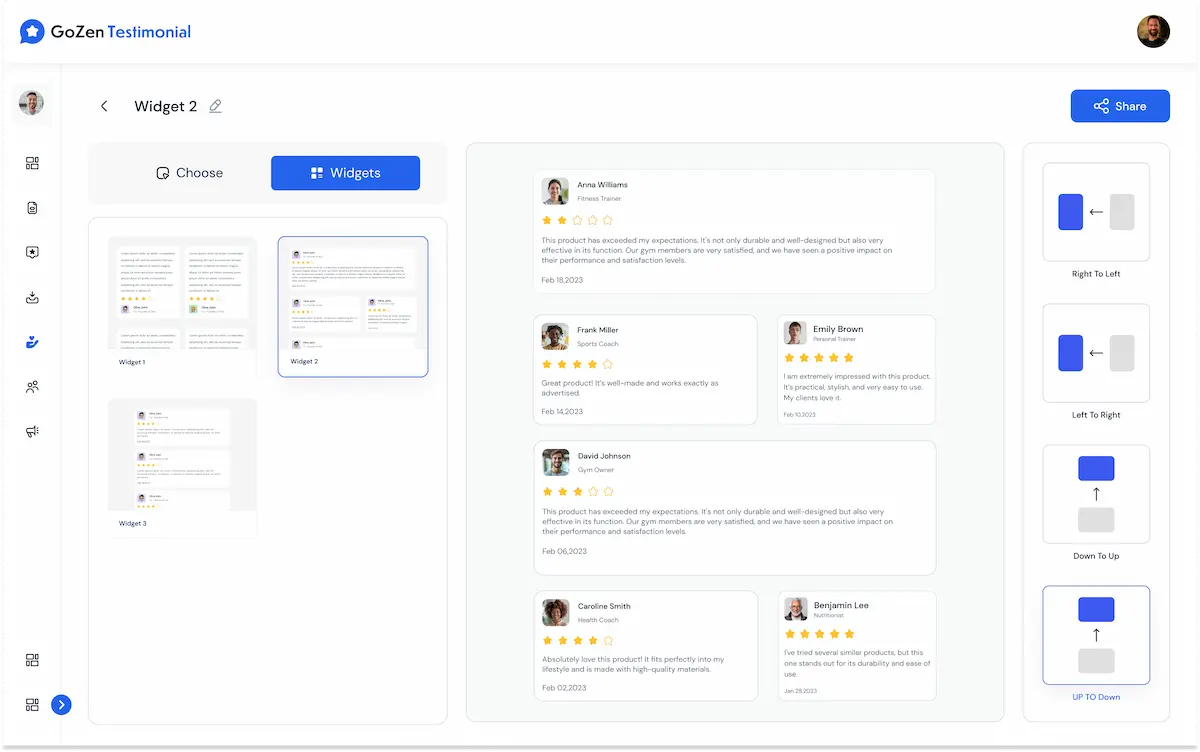The width and height of the screenshot is (1200, 752).
Task: Click the star rating on Caroline Smith's card
Action: (577, 640)
